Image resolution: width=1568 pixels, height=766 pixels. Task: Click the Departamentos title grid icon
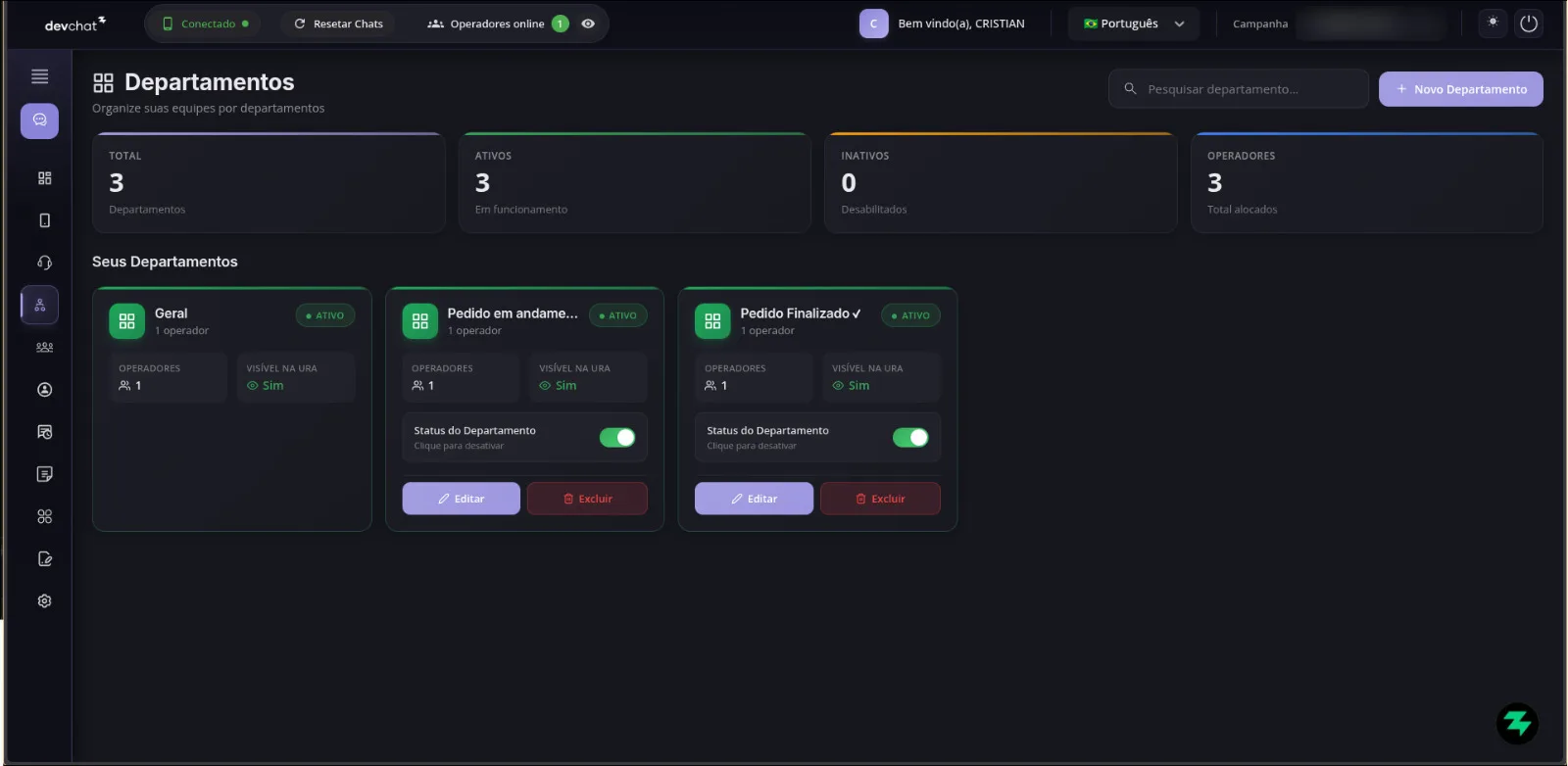pos(103,83)
